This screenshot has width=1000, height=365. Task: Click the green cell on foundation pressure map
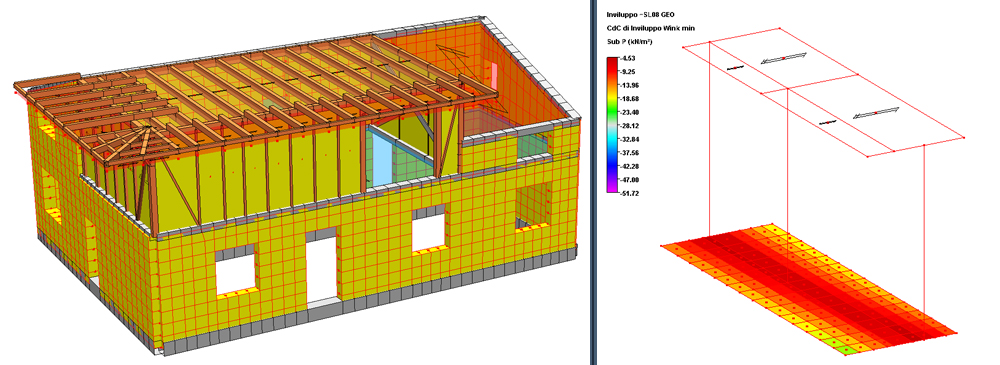tap(847, 350)
